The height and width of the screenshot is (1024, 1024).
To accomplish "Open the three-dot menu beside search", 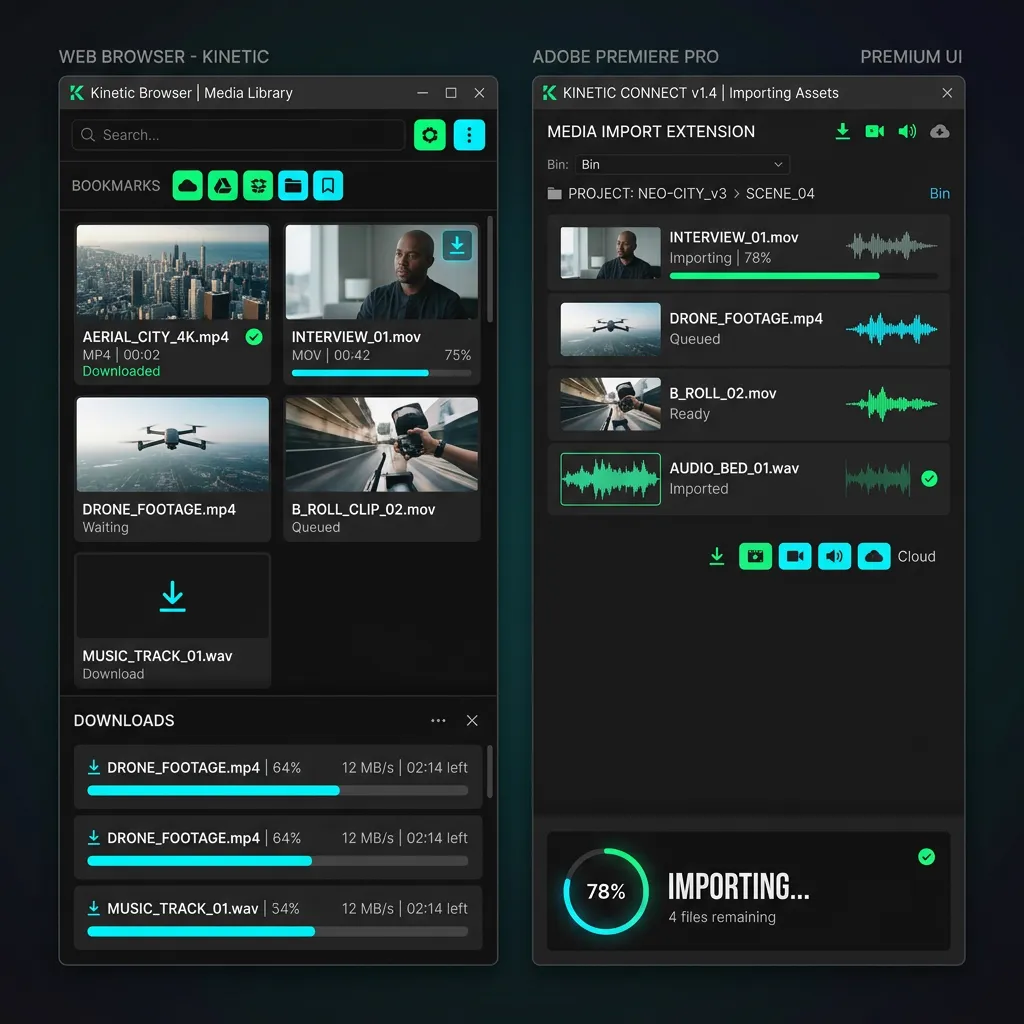I will (469, 135).
